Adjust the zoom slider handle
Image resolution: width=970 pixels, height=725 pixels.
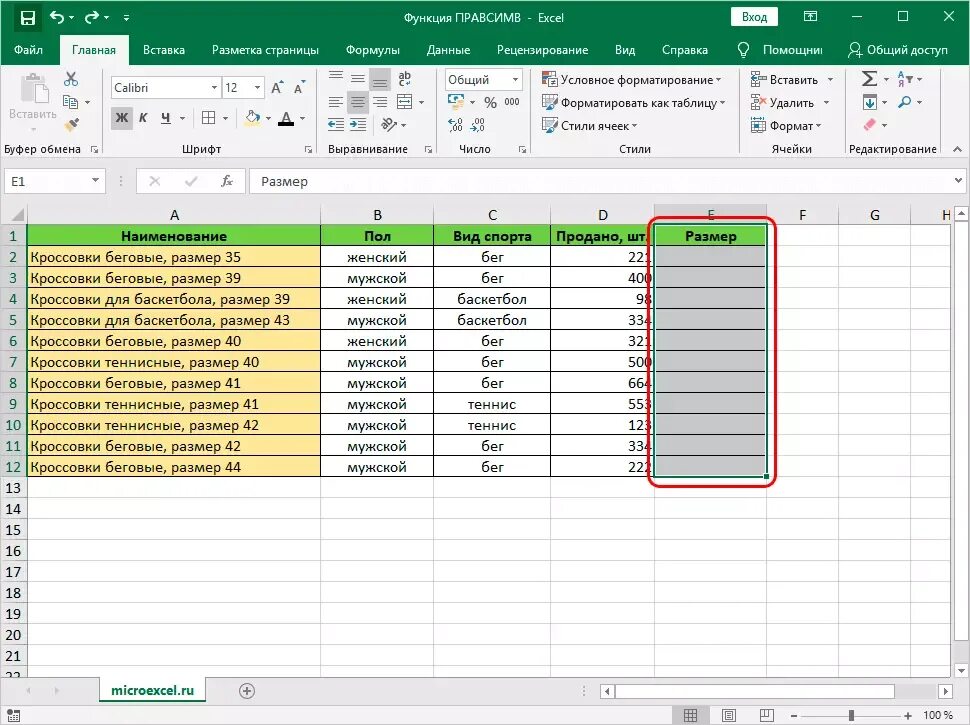click(852, 716)
